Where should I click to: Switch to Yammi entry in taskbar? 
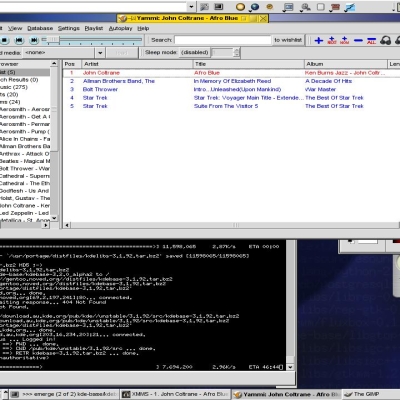287,394
